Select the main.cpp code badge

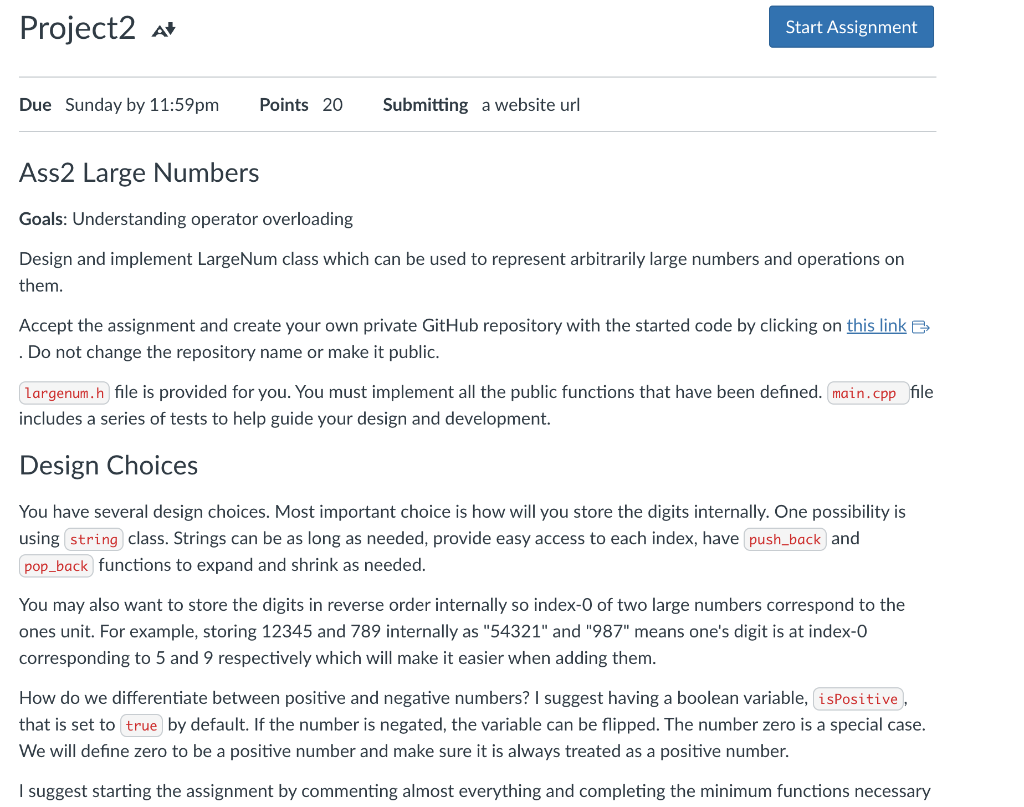868,392
